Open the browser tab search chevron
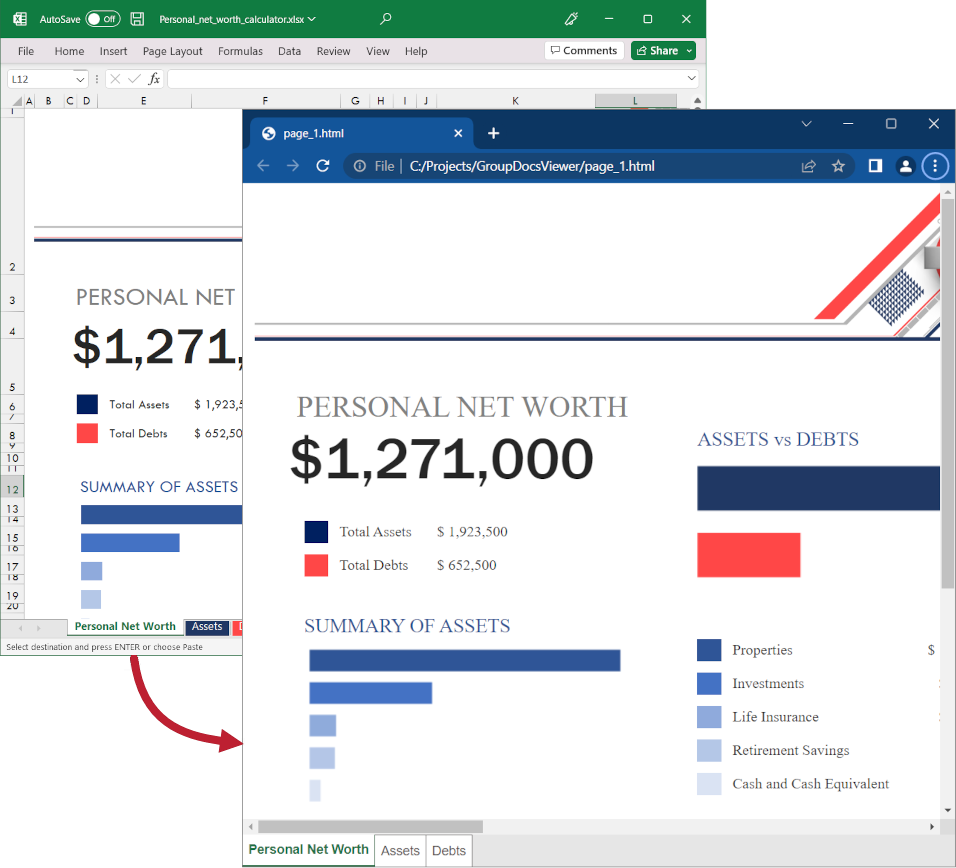956x868 pixels. tap(806, 124)
